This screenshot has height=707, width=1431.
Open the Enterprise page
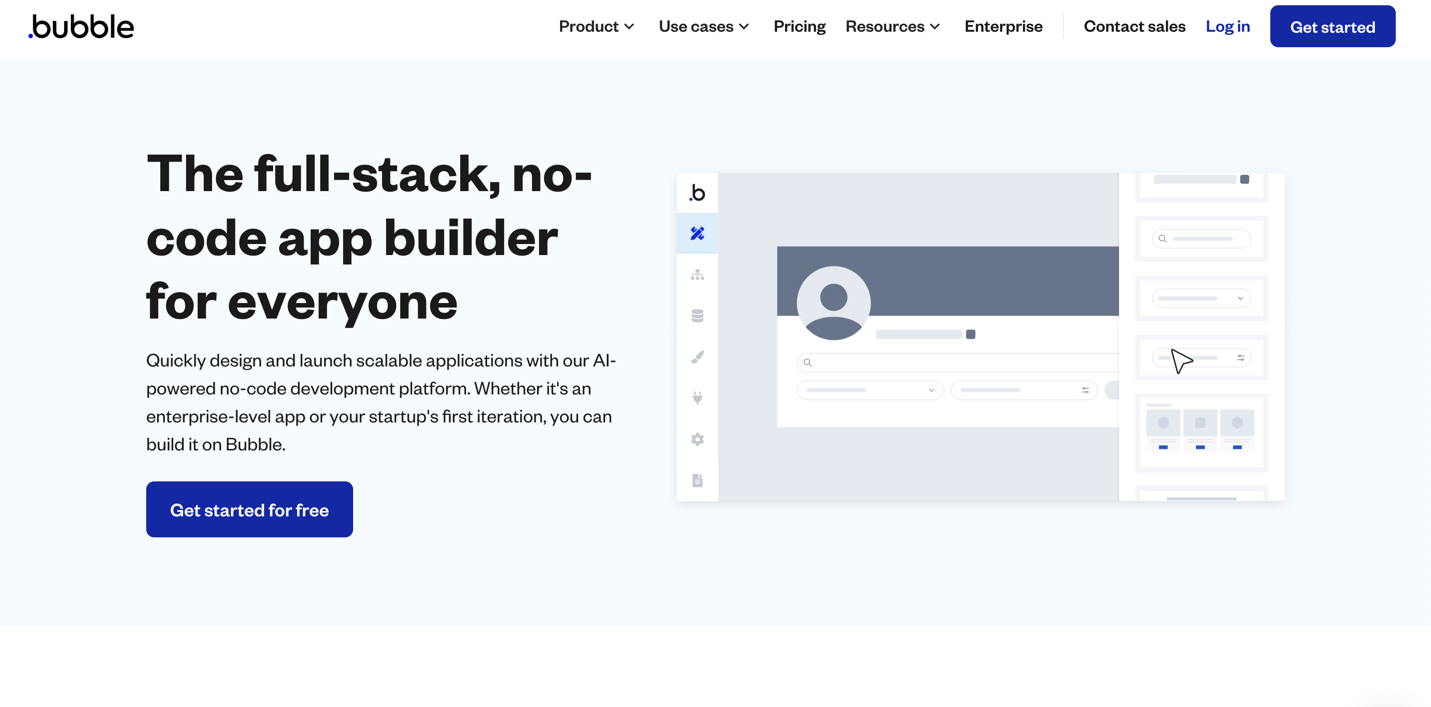[1003, 27]
